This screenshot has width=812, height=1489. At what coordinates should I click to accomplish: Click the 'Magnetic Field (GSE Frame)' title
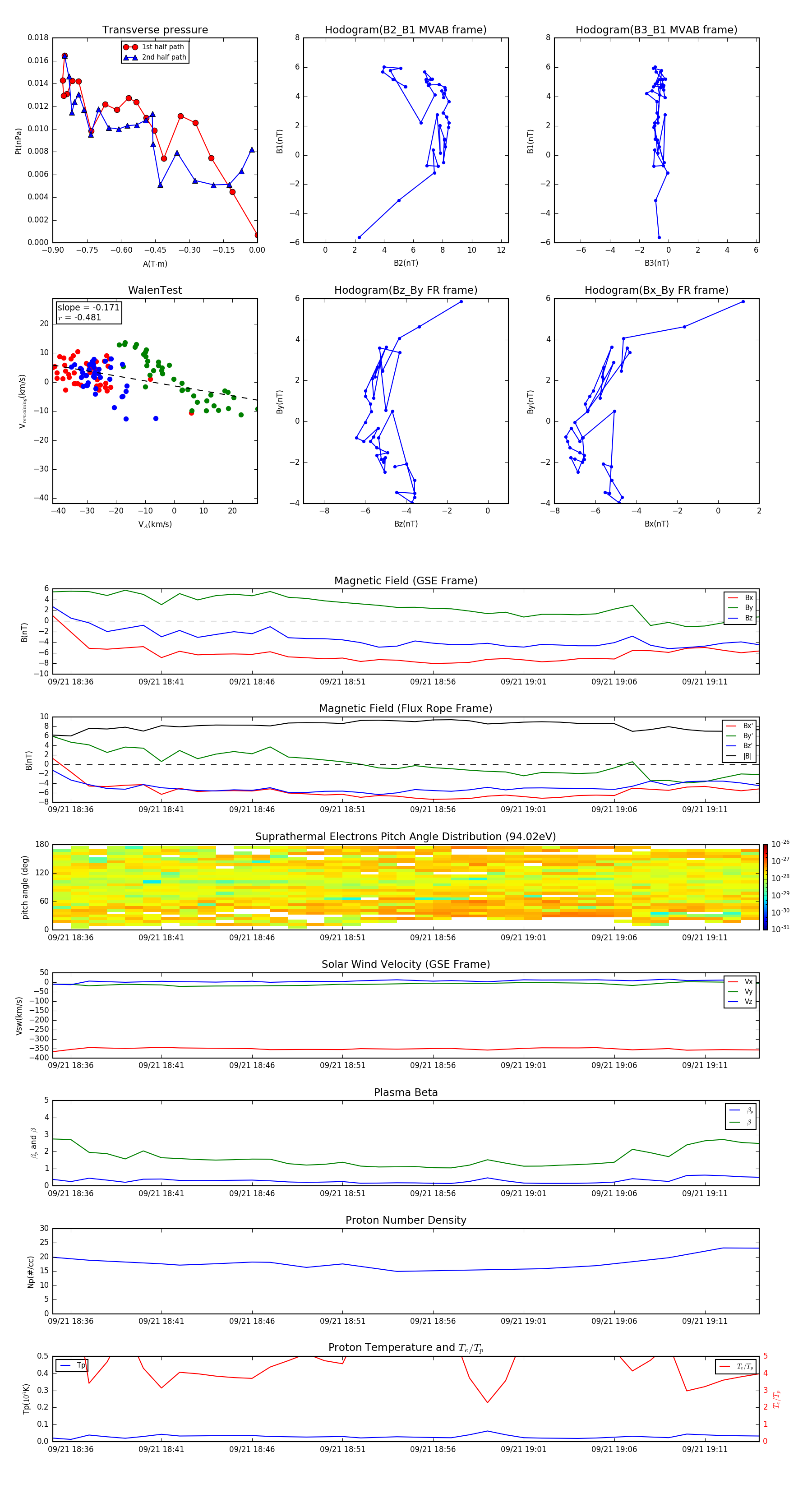(406, 581)
